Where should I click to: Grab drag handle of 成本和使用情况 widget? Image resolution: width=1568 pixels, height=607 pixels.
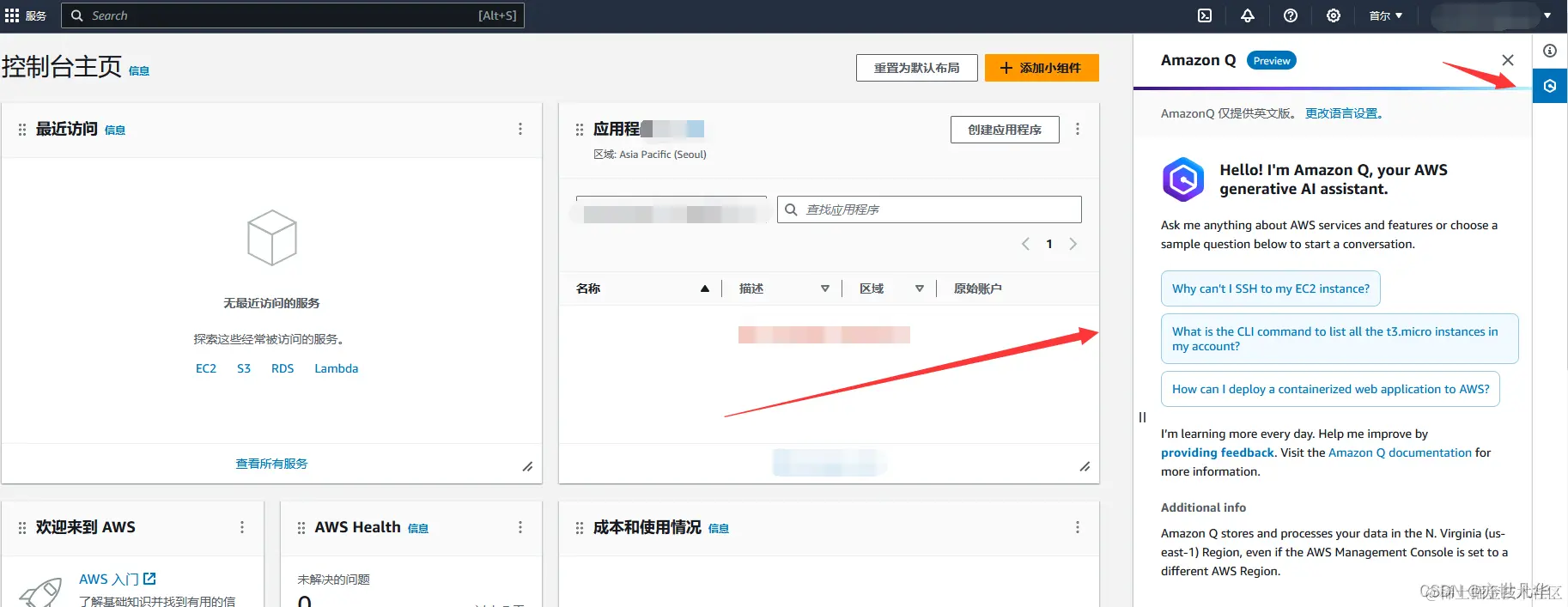point(580,528)
